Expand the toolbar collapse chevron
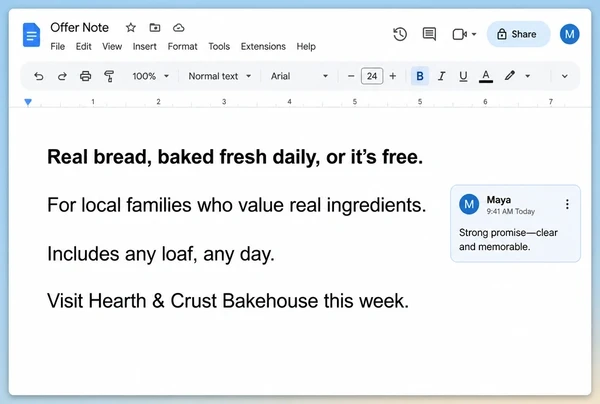Viewport: 600px width, 404px height. [564, 76]
